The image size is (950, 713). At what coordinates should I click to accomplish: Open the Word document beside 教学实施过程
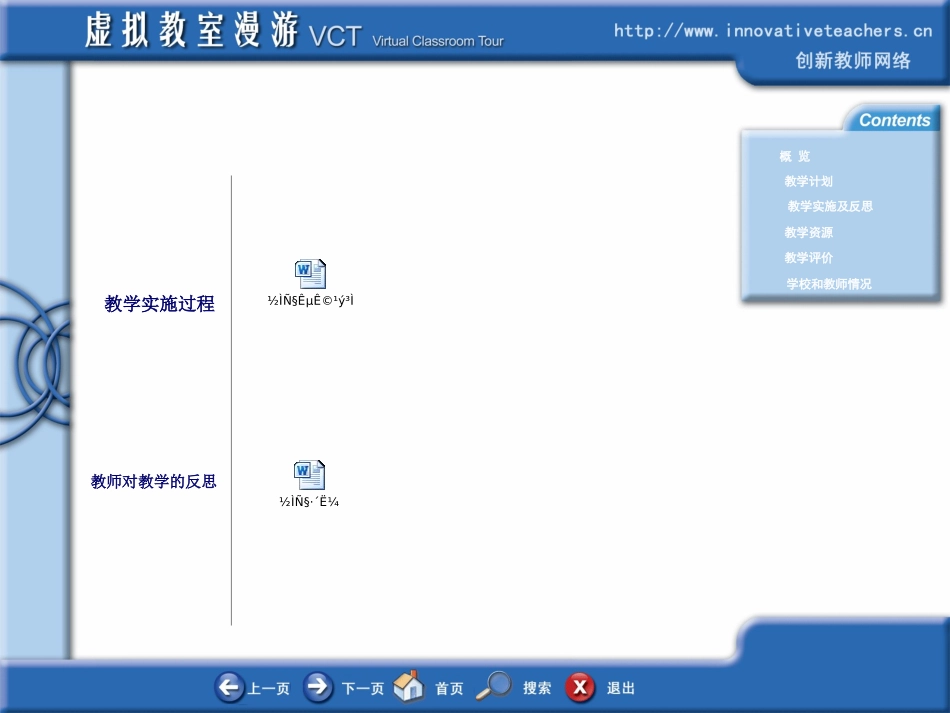click(x=310, y=274)
